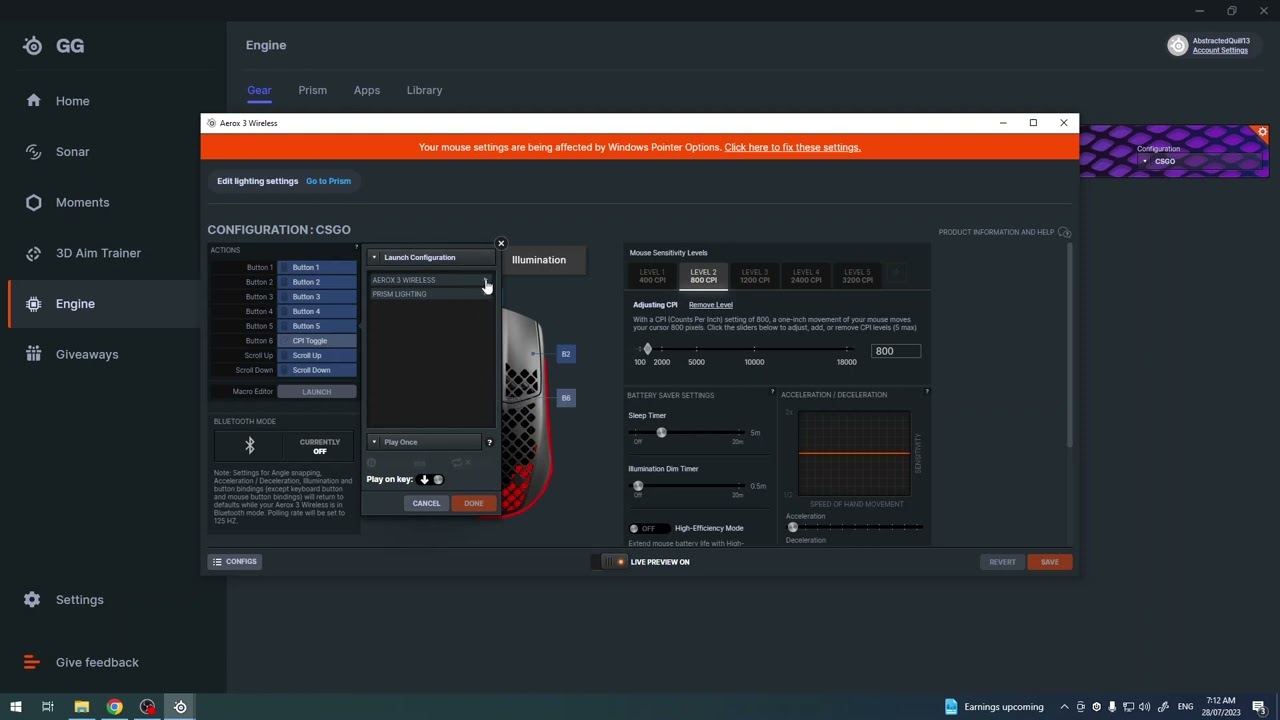
Task: Click the Go to Prism link
Action: 328,181
